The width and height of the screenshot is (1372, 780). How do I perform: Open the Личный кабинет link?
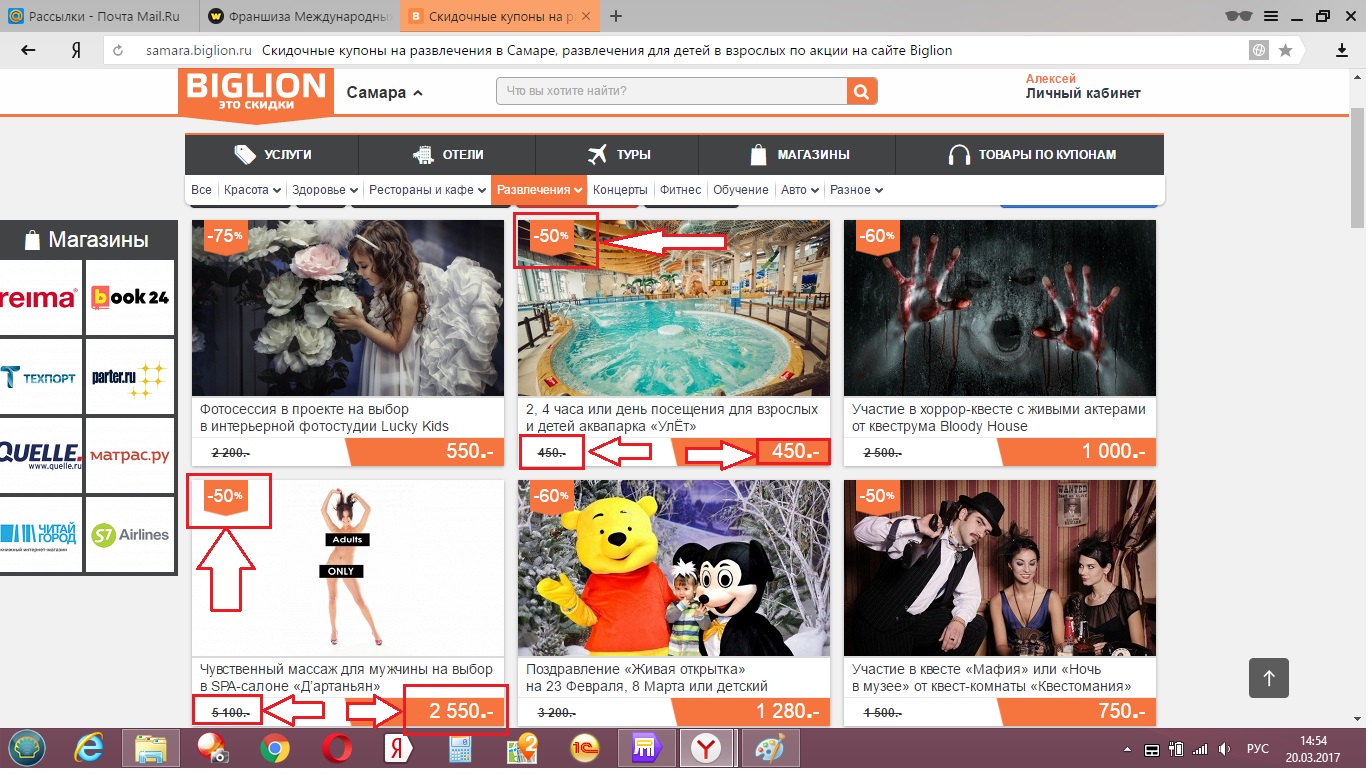point(1082,94)
